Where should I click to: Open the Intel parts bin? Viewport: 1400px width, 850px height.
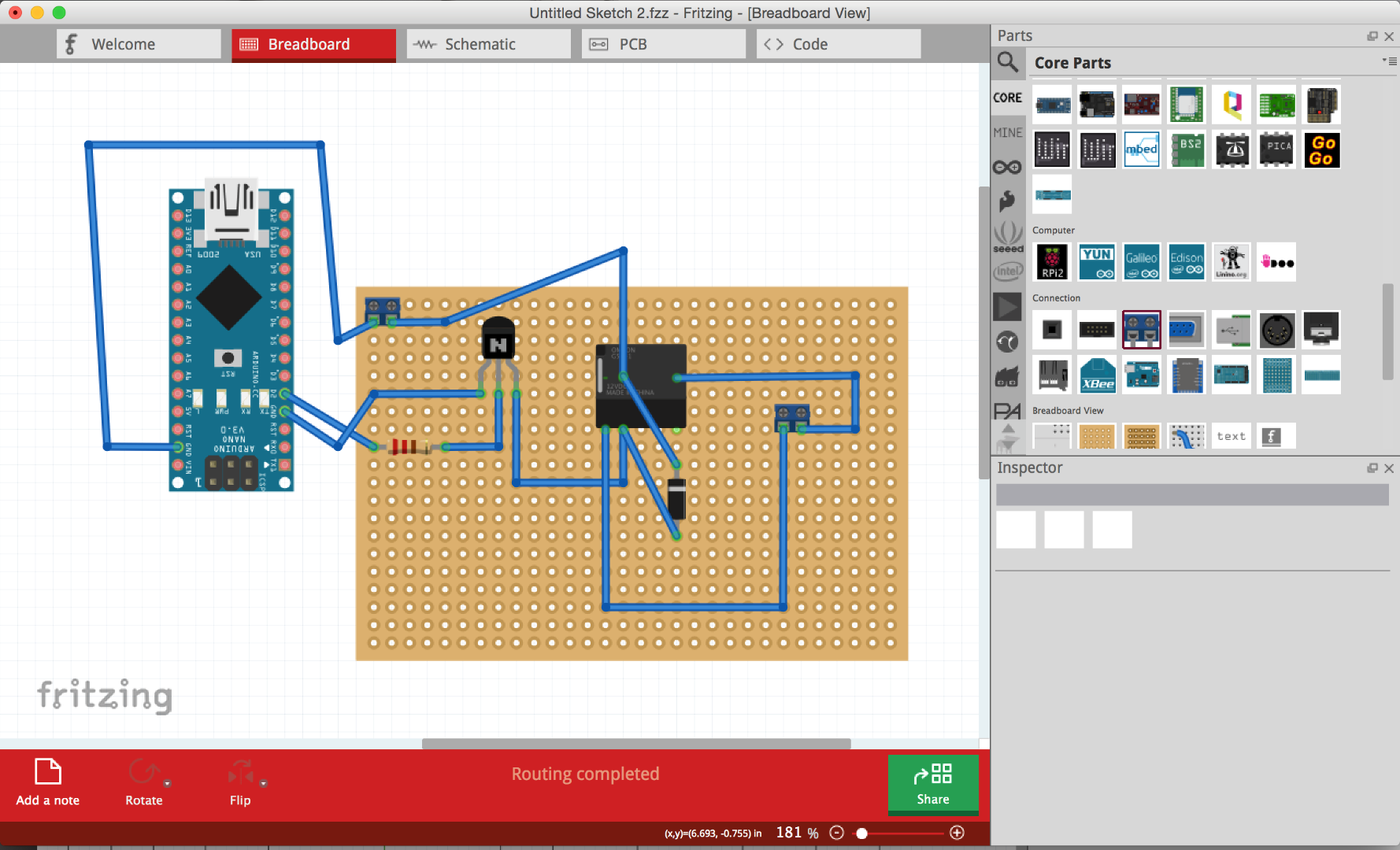(x=1008, y=270)
